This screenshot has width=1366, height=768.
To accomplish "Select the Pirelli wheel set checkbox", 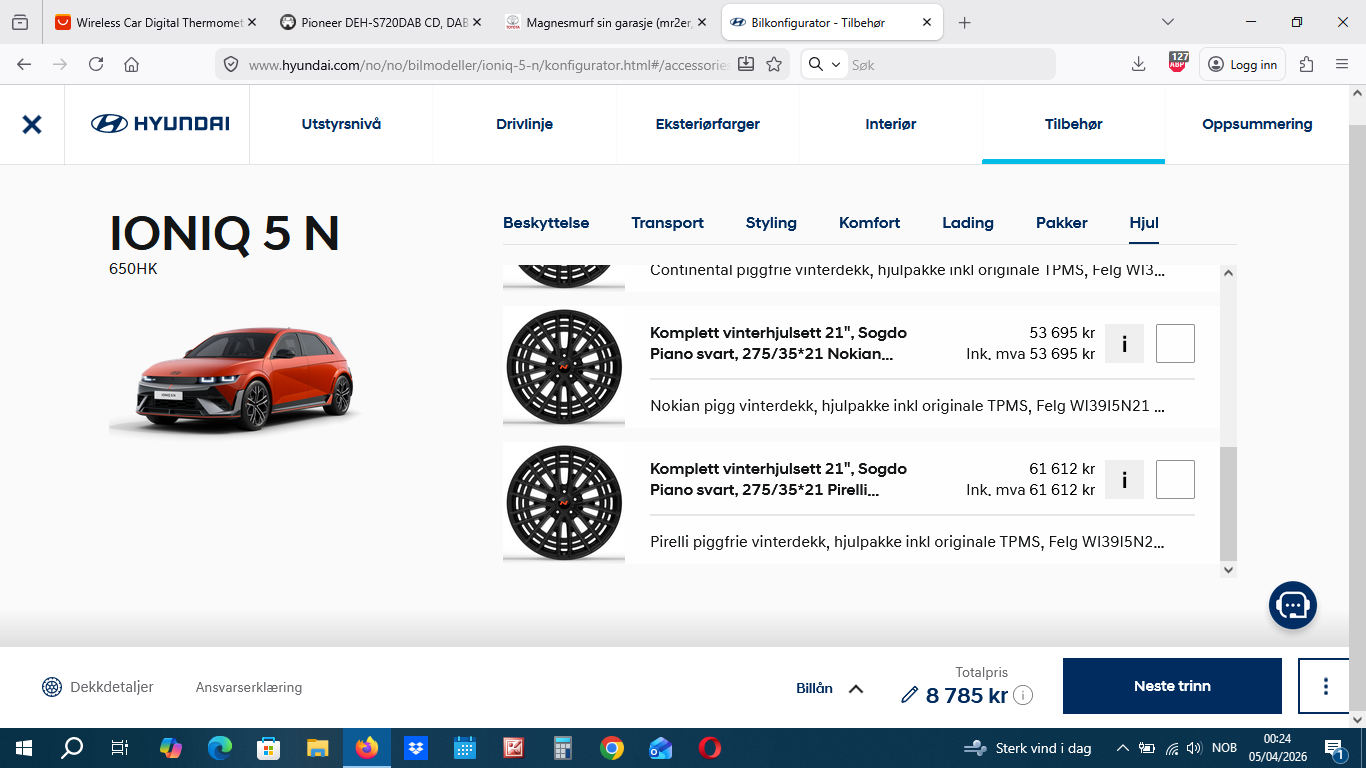I will 1175,479.
